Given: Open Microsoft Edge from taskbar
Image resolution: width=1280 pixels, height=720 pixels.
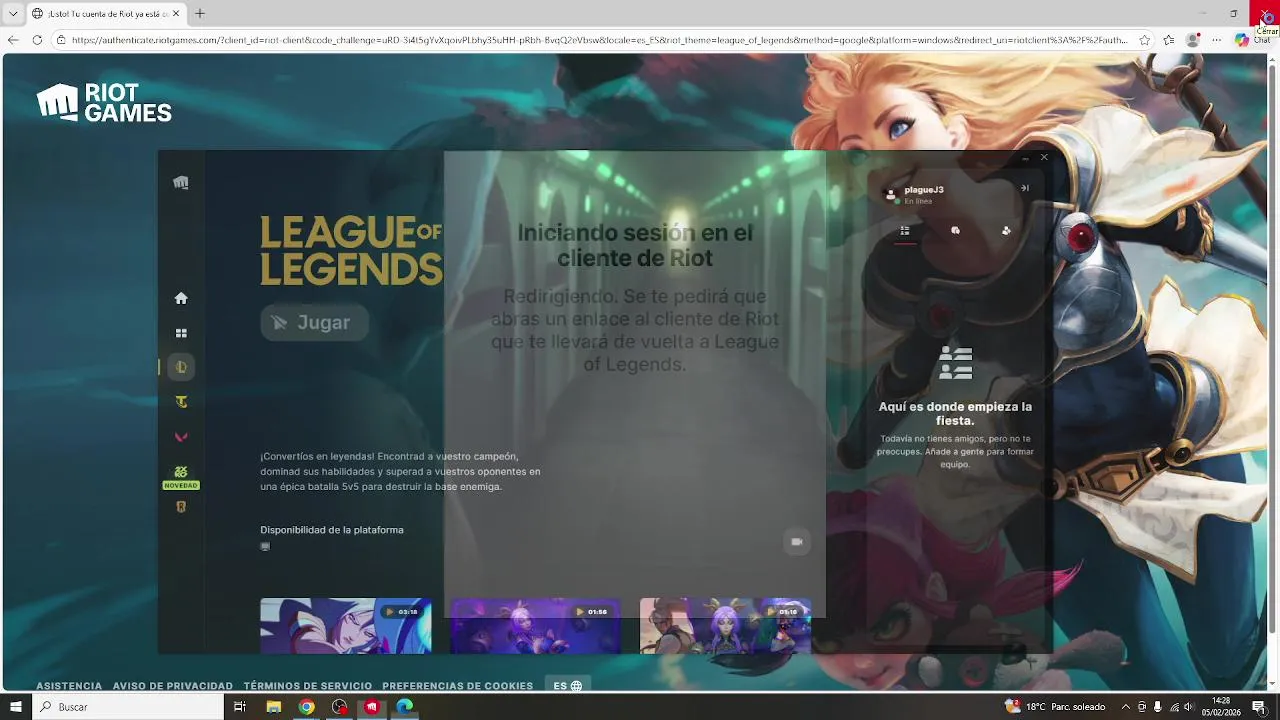Looking at the screenshot, I should click(404, 707).
